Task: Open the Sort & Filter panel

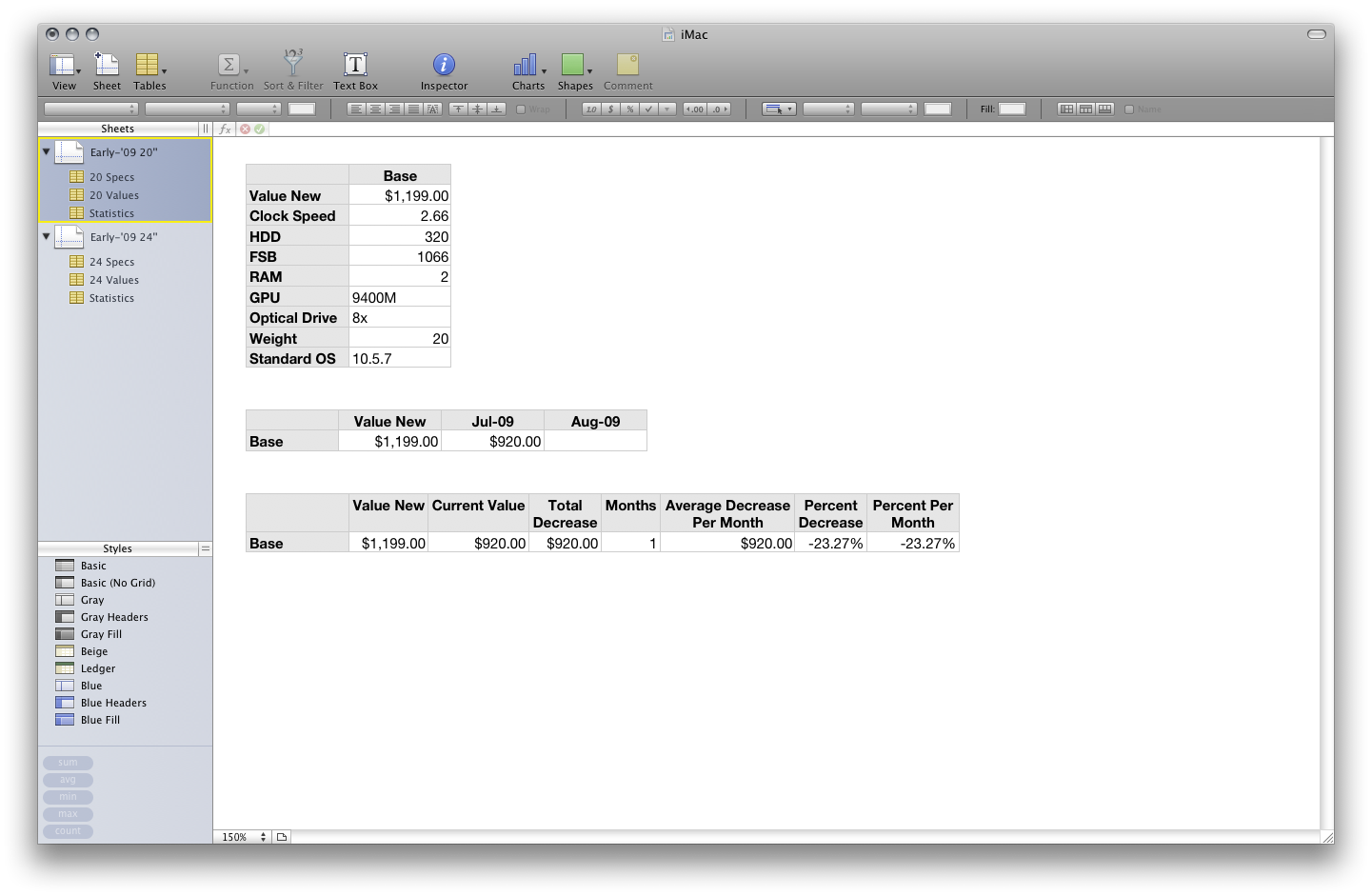Action: point(293,71)
